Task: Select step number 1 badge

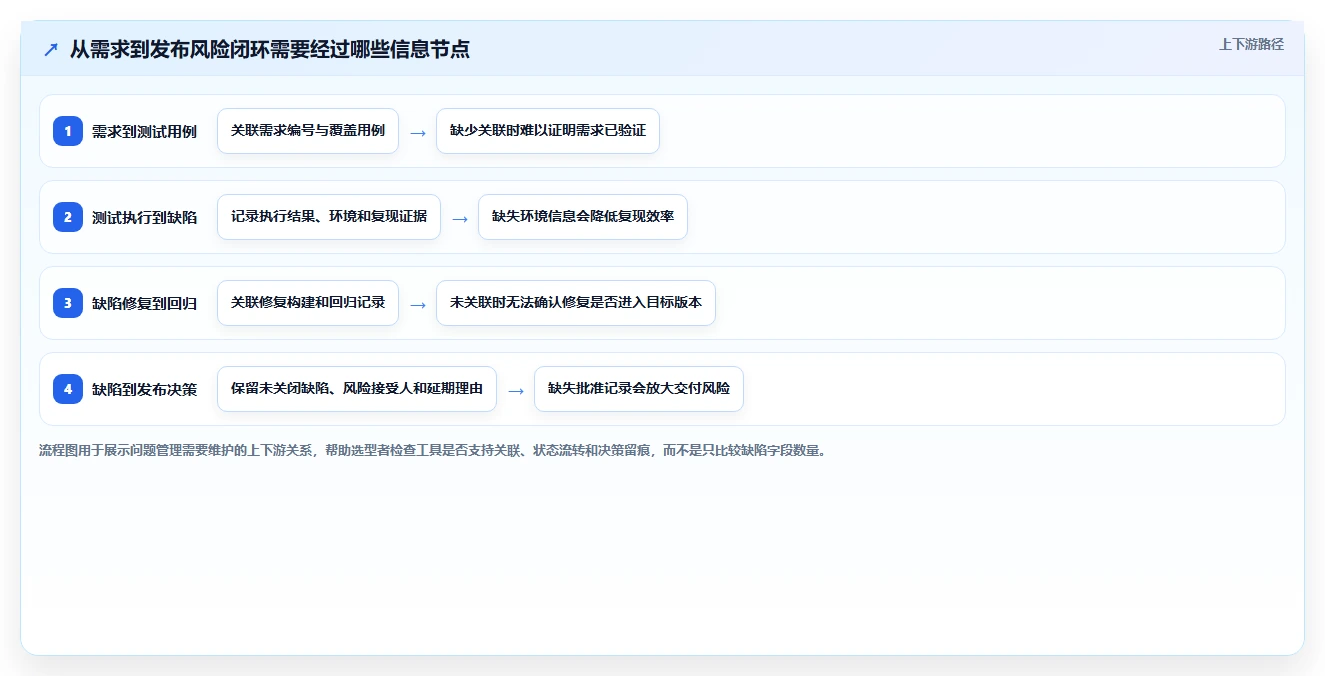Action: point(68,131)
